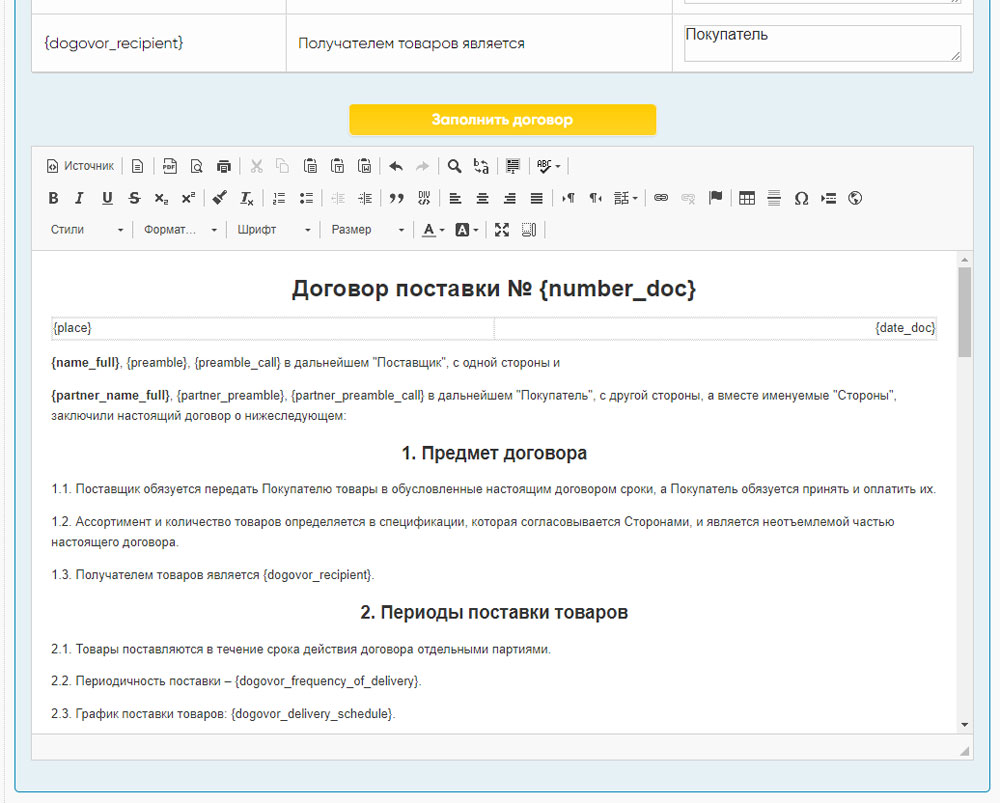Toggle strikethrough formatting

(134, 198)
